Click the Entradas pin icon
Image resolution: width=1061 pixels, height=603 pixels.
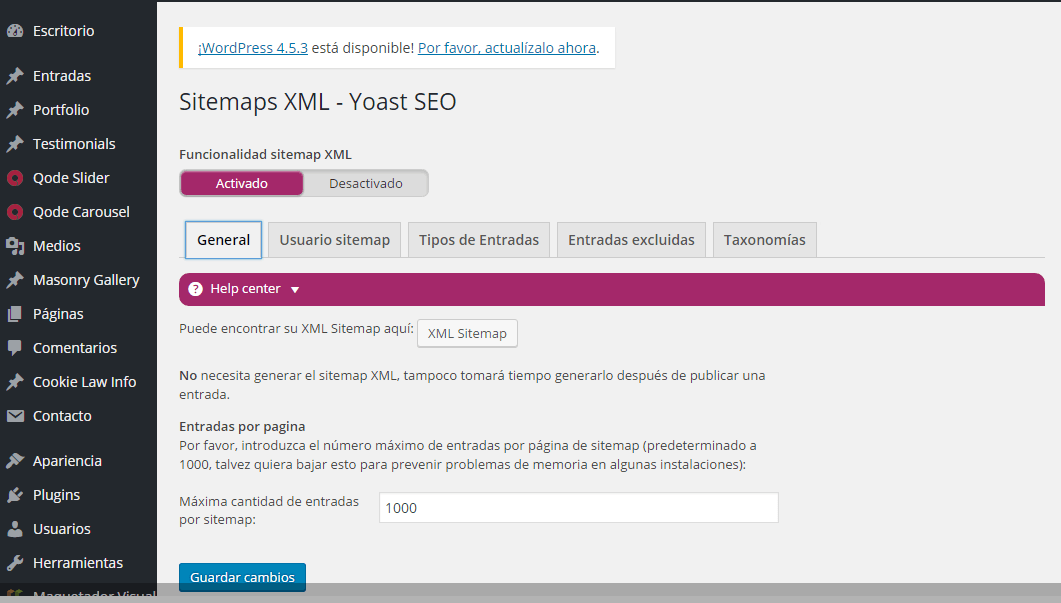(x=15, y=76)
